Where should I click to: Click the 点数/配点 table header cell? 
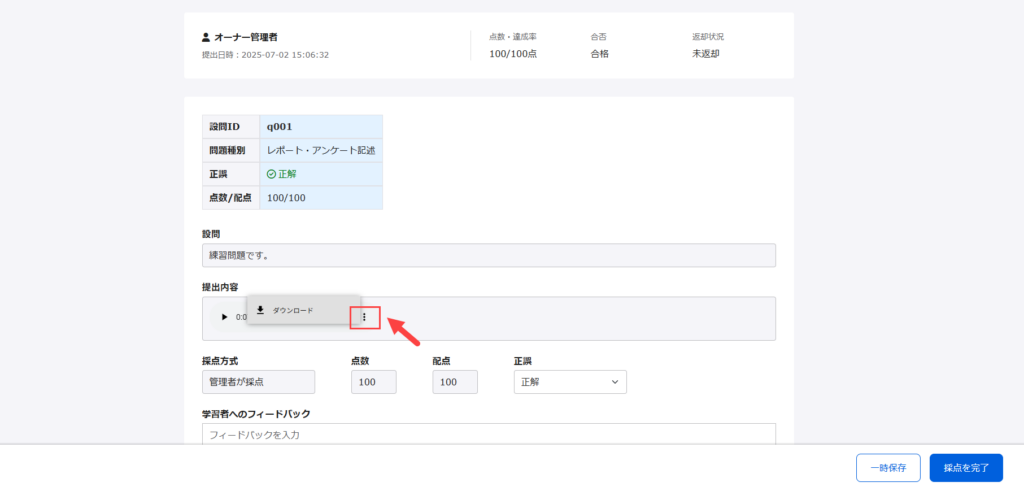(231, 197)
